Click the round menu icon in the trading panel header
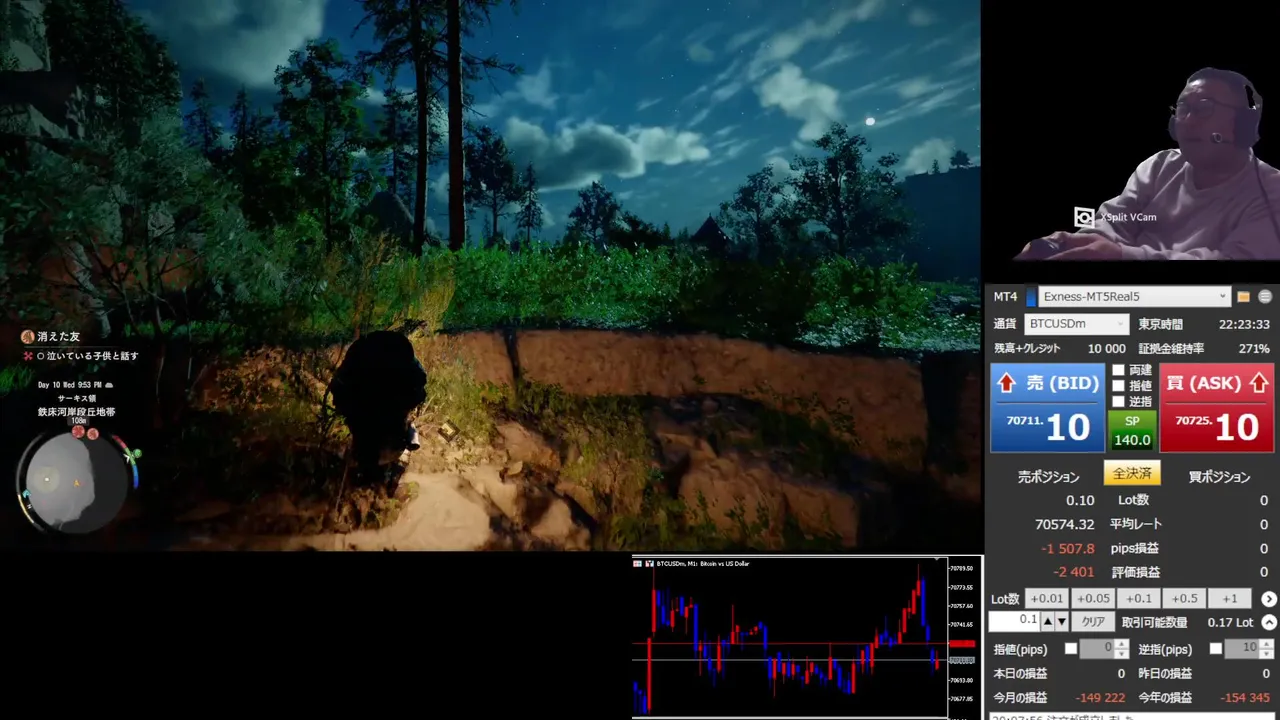 [x=1265, y=297]
